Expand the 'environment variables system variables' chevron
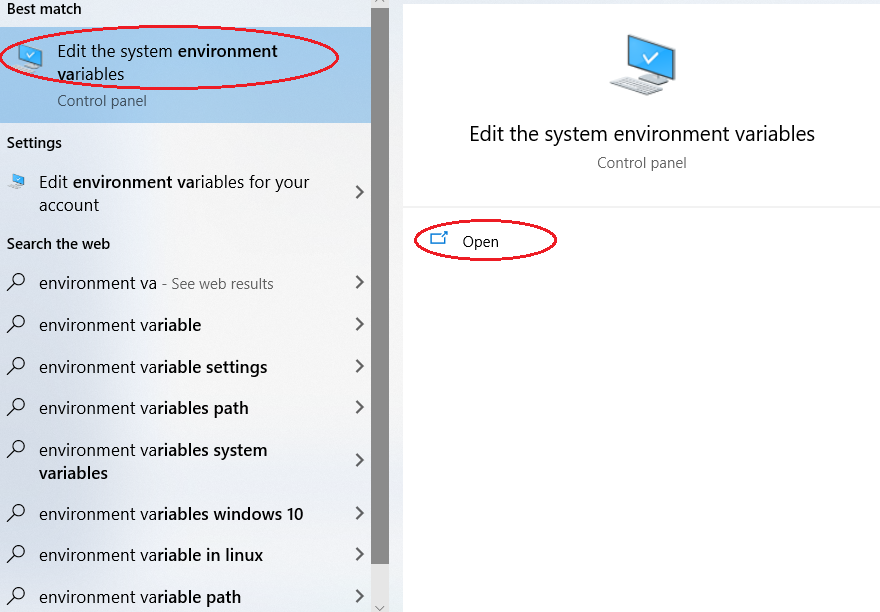Viewport: 880px width, 612px height. (x=360, y=460)
